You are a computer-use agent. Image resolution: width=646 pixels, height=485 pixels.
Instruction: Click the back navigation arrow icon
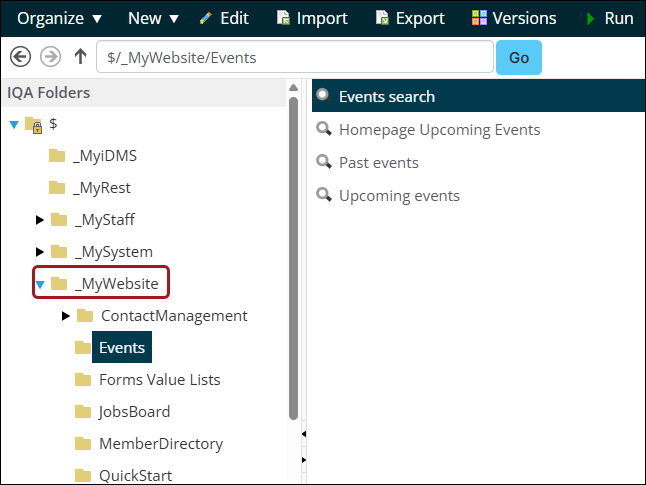[20, 57]
